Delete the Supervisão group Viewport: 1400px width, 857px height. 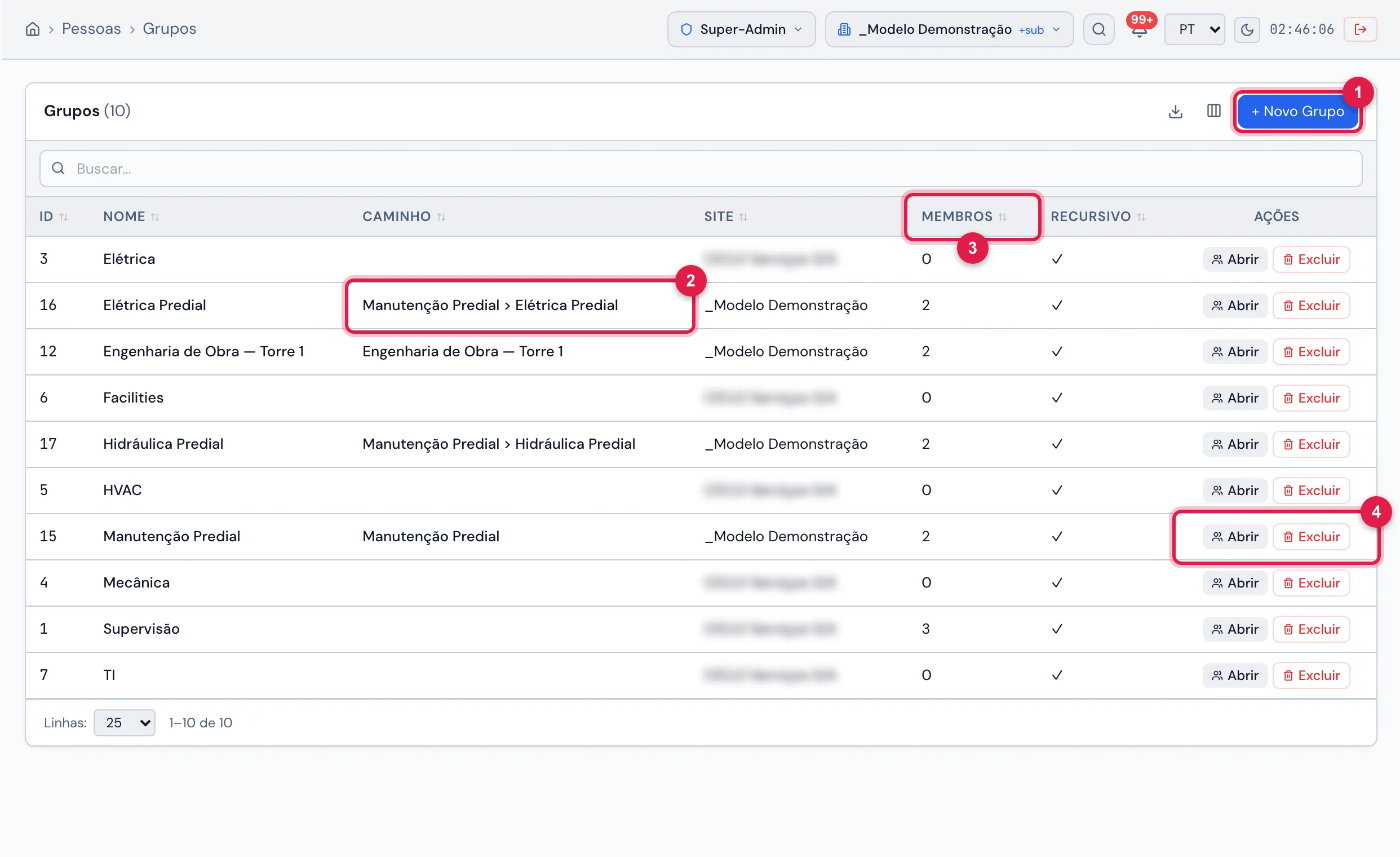pyautogui.click(x=1311, y=629)
